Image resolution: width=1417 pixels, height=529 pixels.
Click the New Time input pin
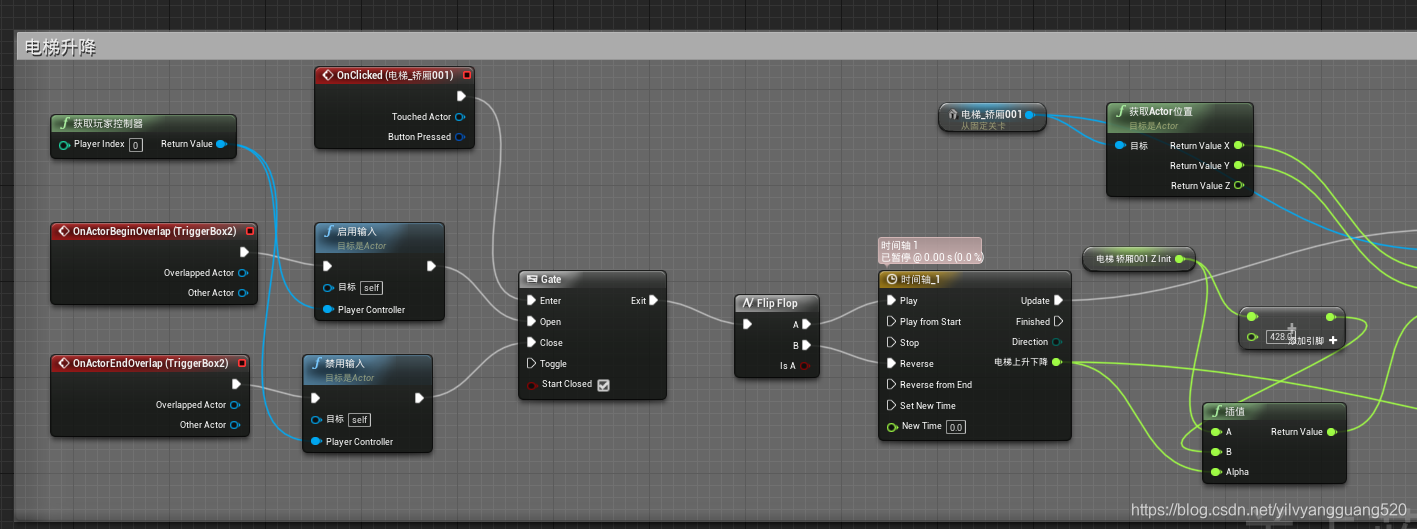[x=891, y=427]
